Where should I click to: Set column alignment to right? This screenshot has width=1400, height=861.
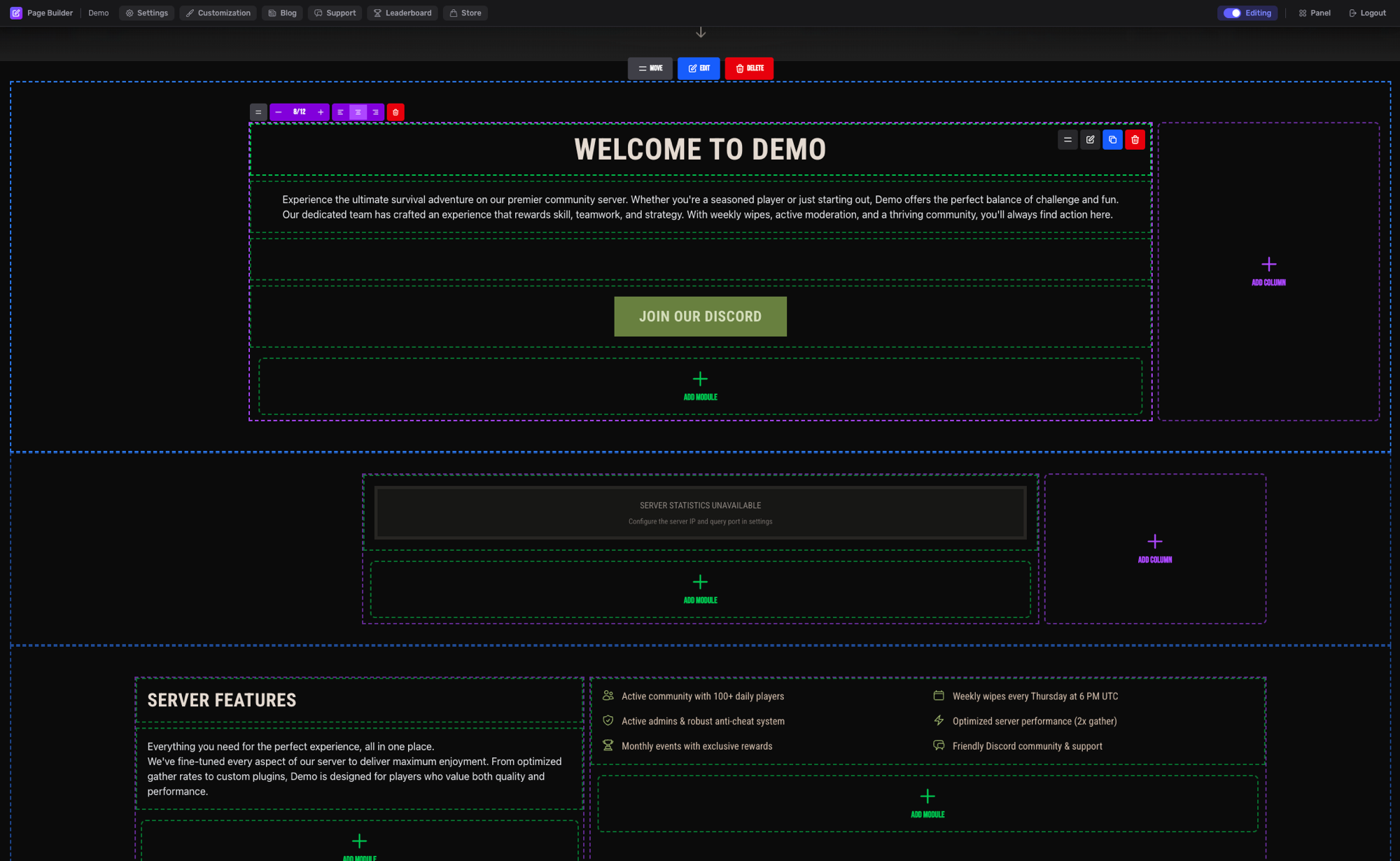(375, 112)
